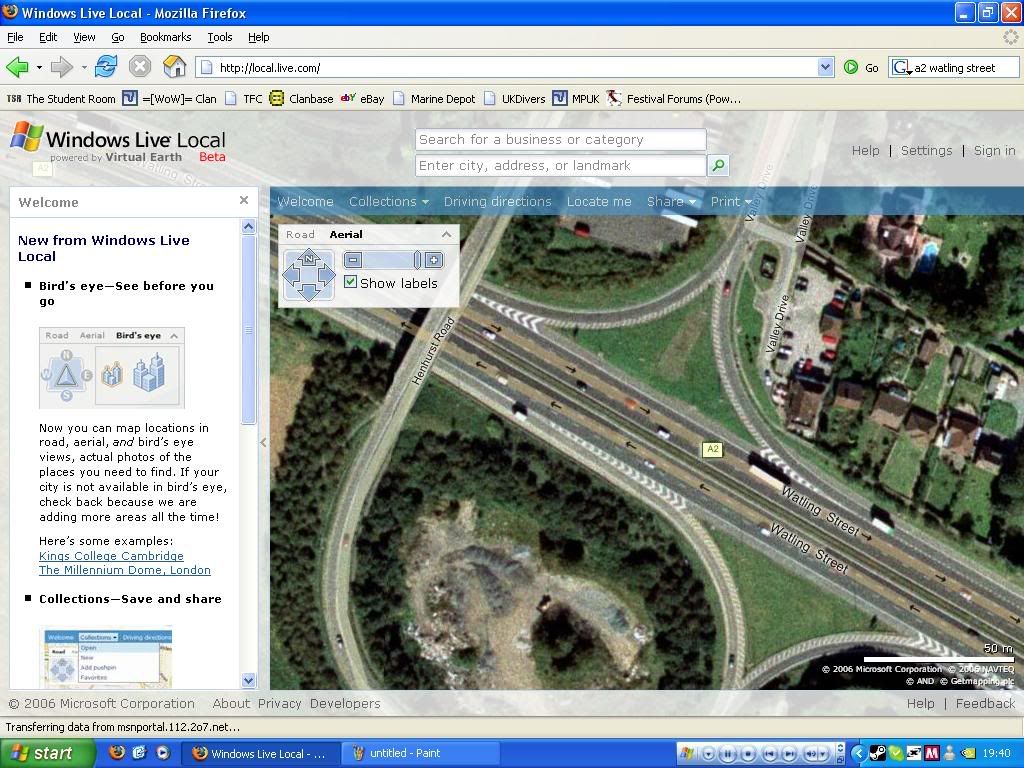Image resolution: width=1024 pixels, height=768 pixels.
Task: Collapse the side panel with the left arrow handle
Action: 263,442
